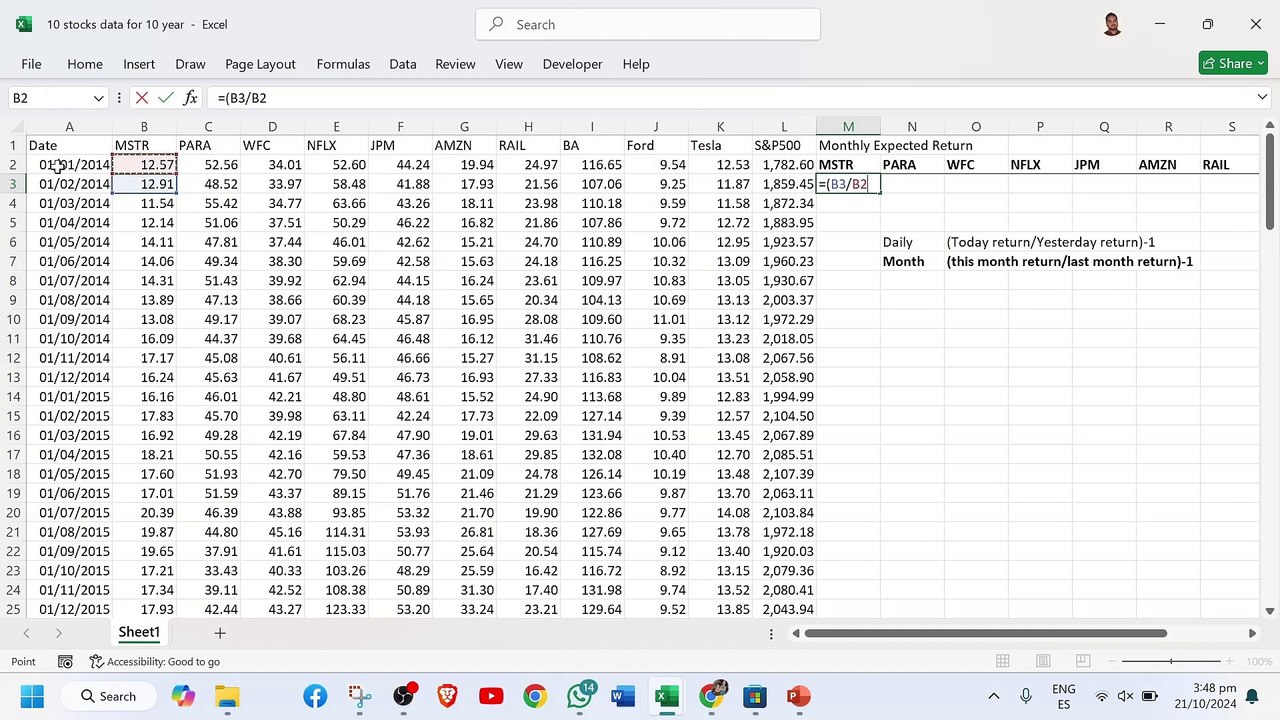Show hidden system tray icons
Screen dimensions: 1280x720
993,696
